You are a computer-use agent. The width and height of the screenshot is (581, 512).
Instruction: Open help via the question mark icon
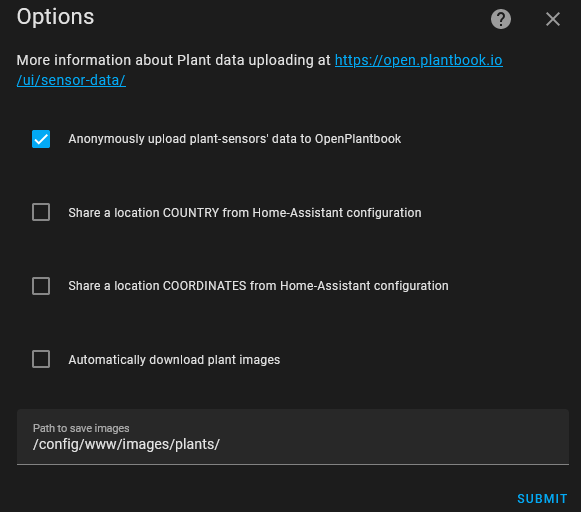pos(501,19)
